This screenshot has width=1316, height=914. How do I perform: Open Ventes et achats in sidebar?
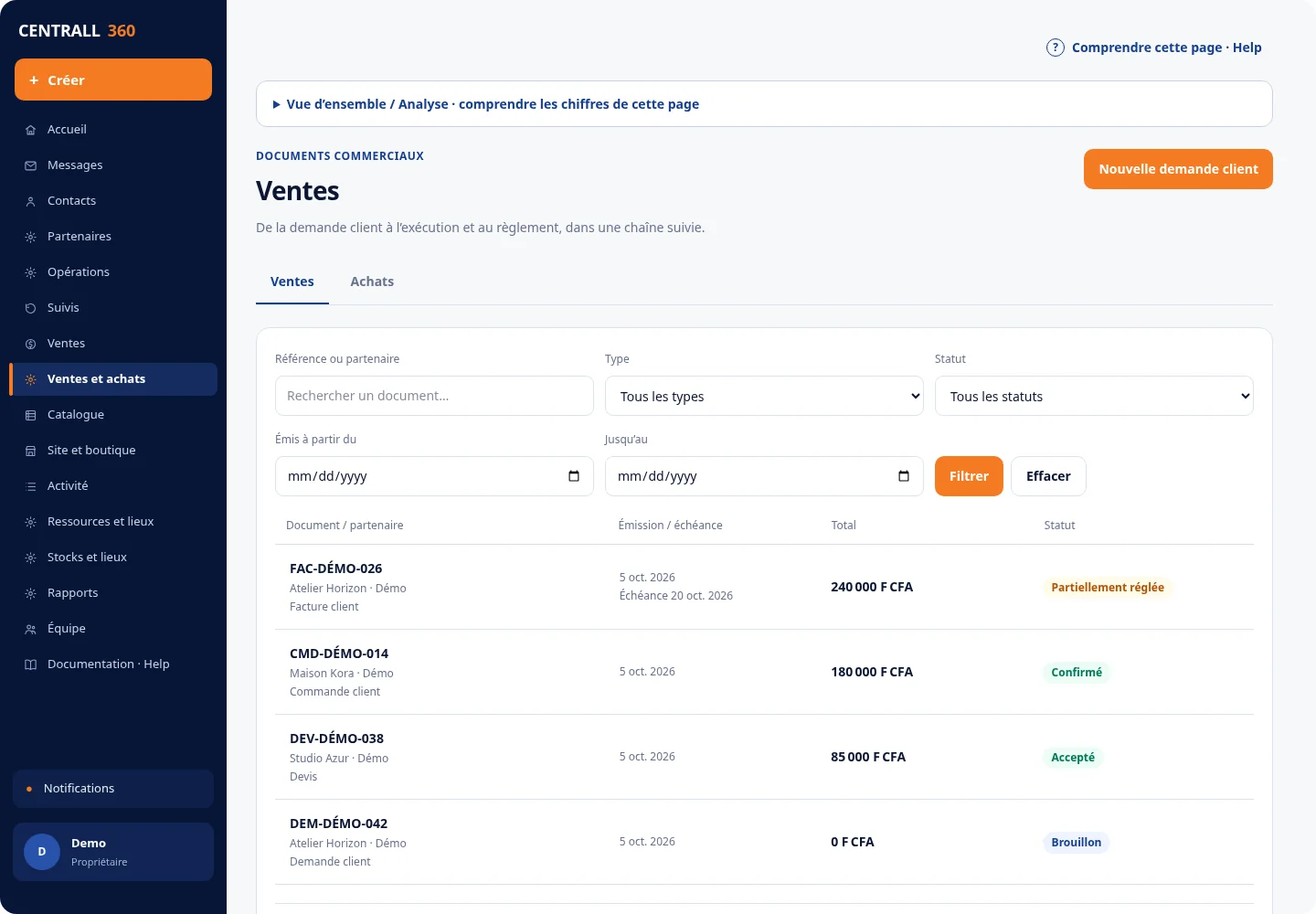coord(113,379)
